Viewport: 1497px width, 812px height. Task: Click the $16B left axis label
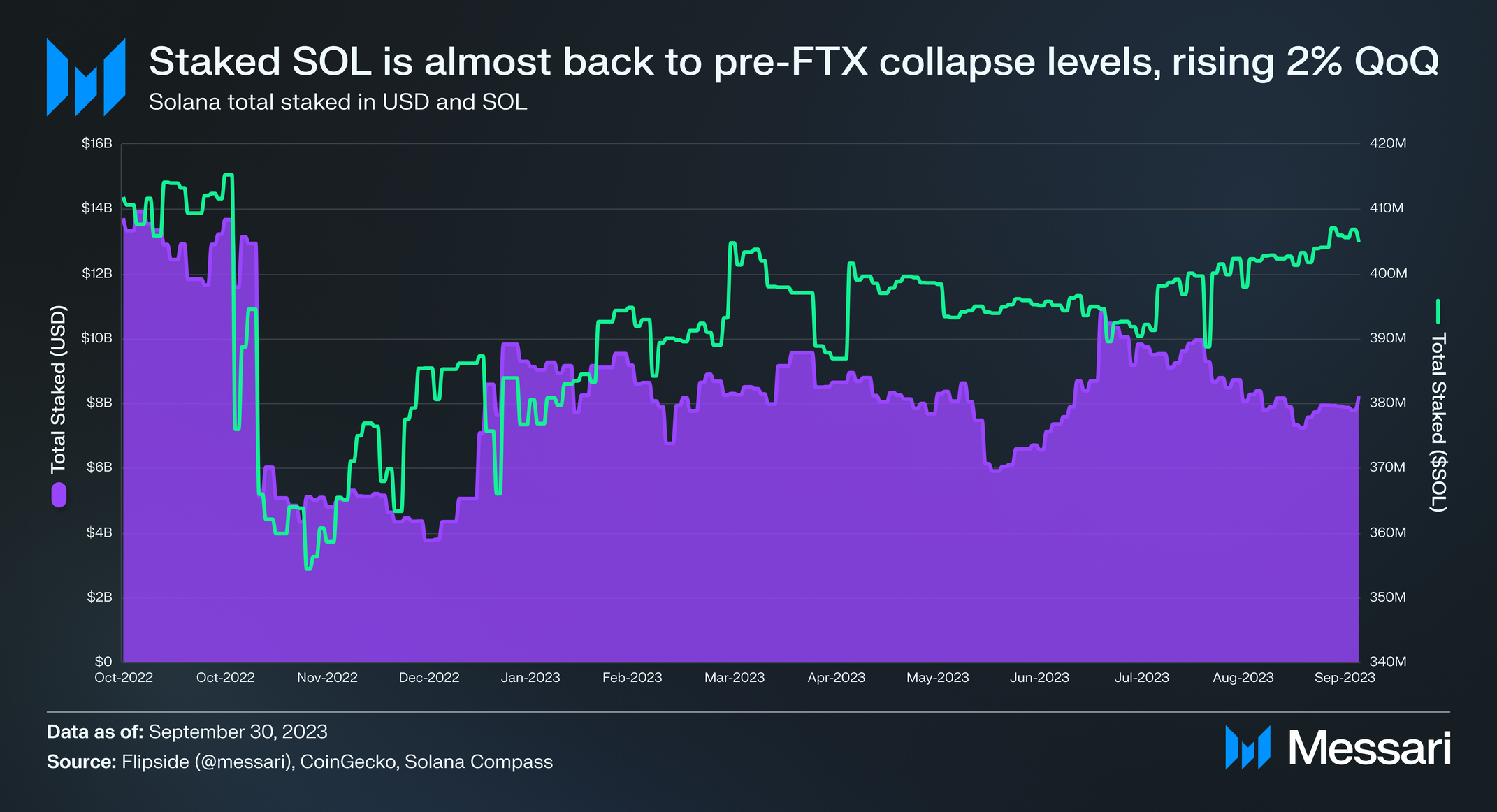tap(97, 143)
